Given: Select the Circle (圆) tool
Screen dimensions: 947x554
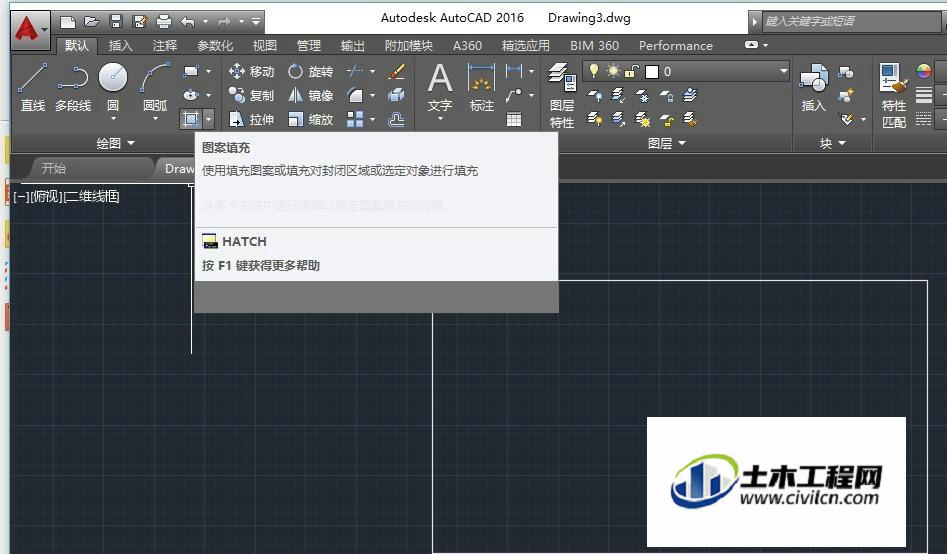Looking at the screenshot, I should coord(113,87).
